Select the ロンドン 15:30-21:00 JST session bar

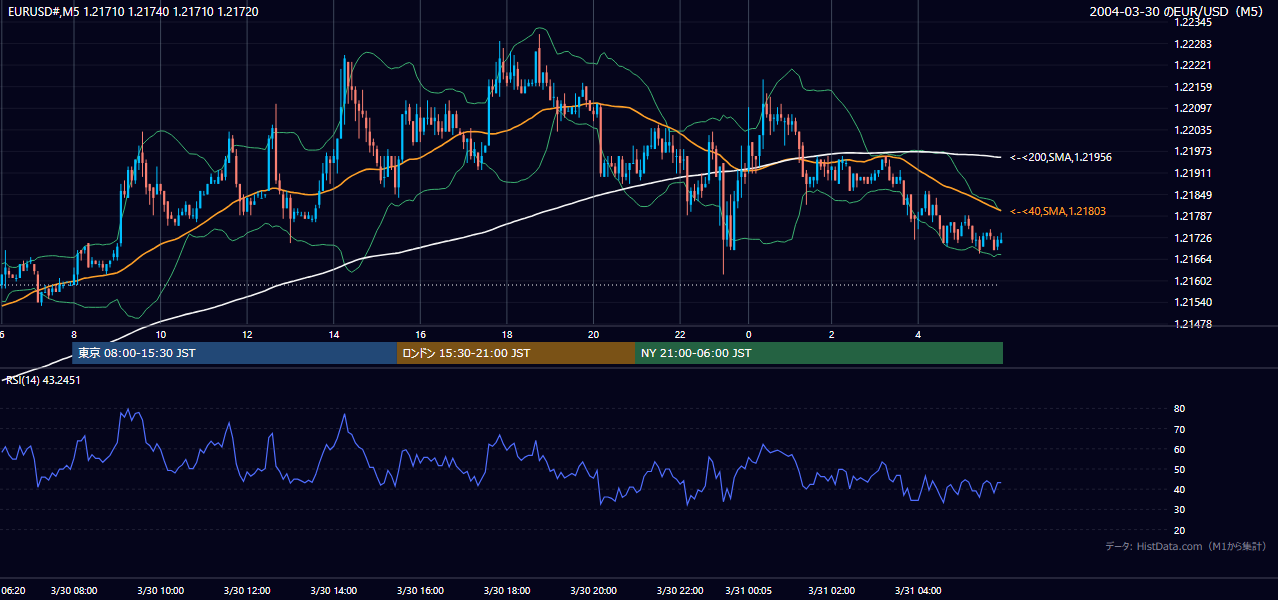tap(516, 353)
